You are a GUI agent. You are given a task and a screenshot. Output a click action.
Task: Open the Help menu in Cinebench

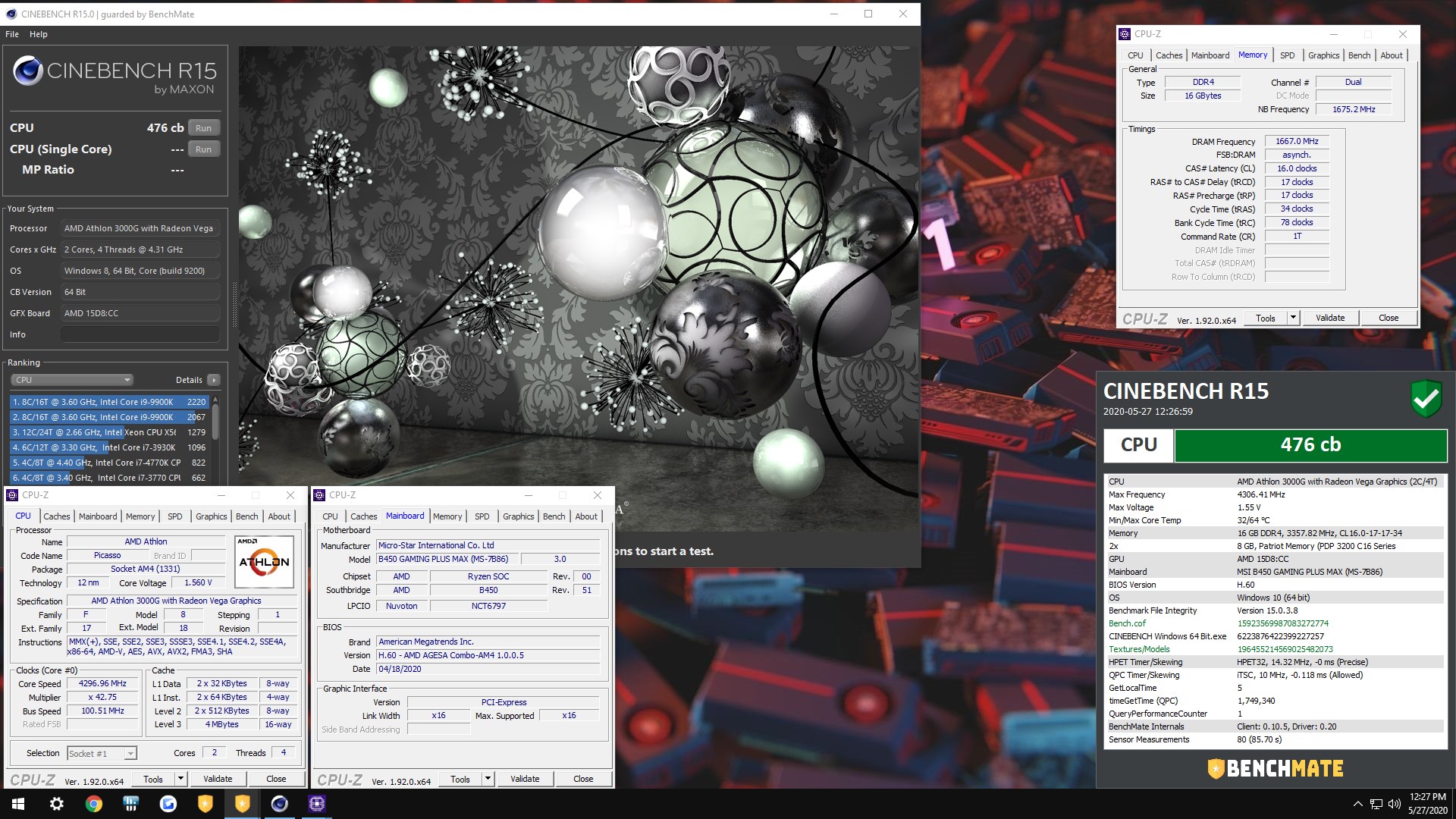coord(39,34)
